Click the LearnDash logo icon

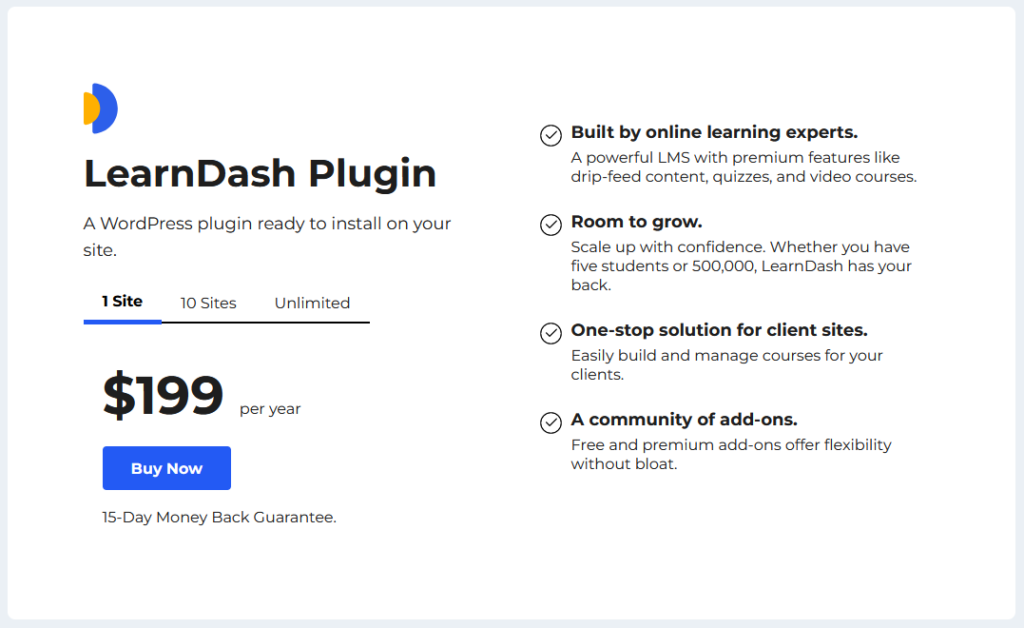click(101, 108)
